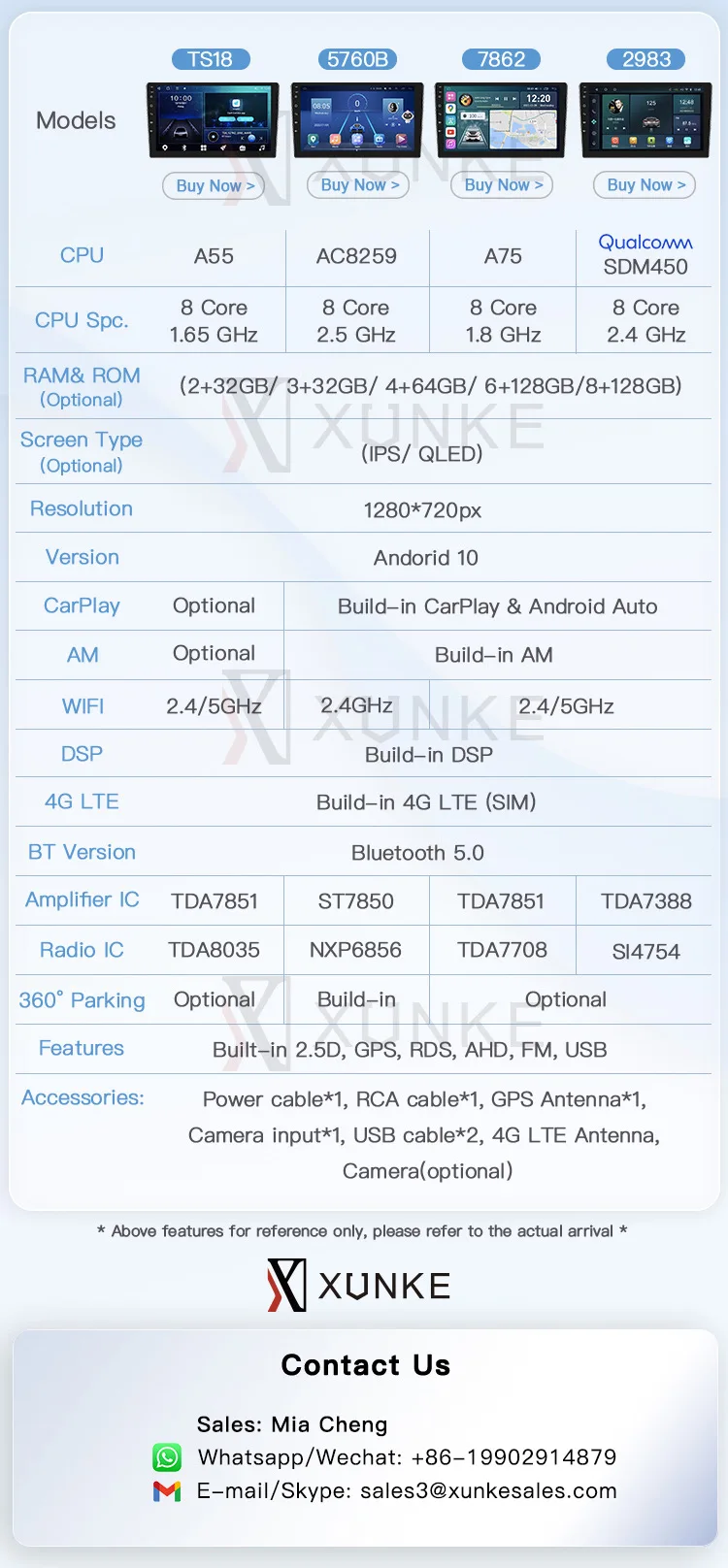Click the 'Accessories:' label
This screenshot has width=728, height=1568.
[83, 1097]
